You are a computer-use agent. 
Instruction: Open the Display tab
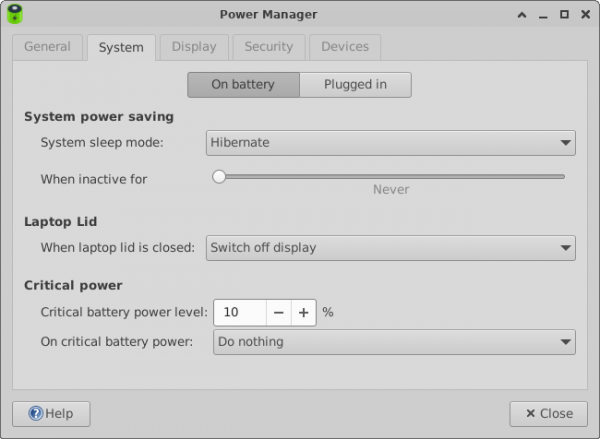(194, 47)
